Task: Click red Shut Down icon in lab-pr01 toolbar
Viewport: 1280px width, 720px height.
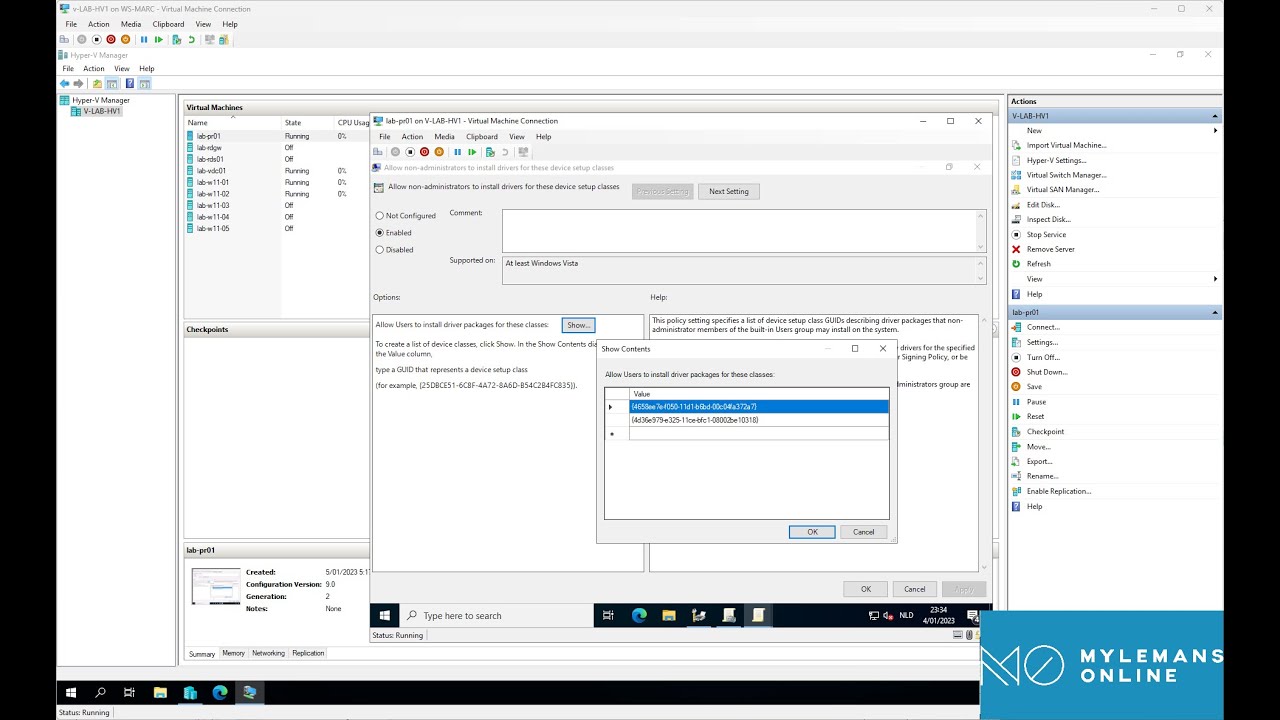Action: point(424,152)
